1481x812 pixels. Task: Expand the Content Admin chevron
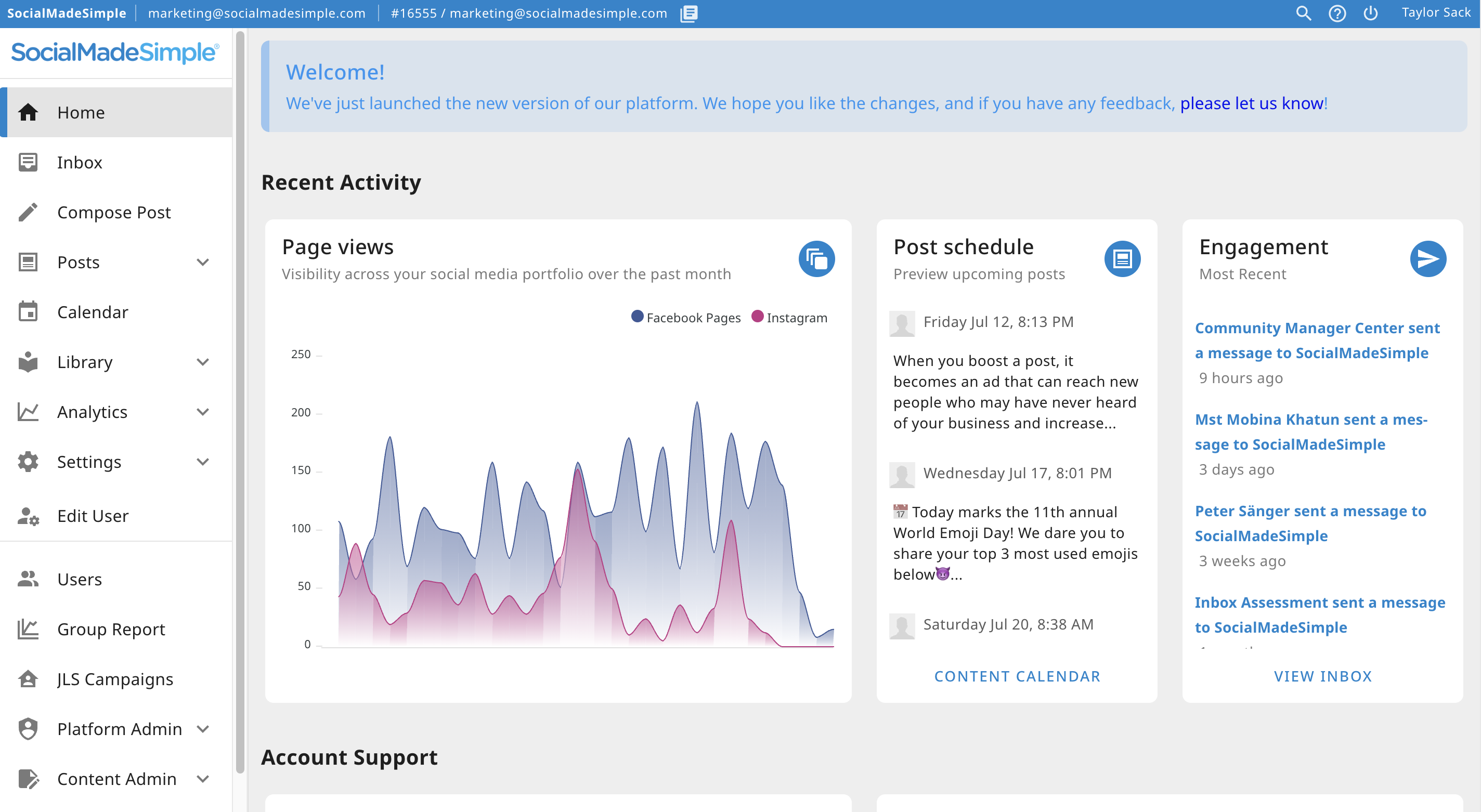tap(202, 779)
